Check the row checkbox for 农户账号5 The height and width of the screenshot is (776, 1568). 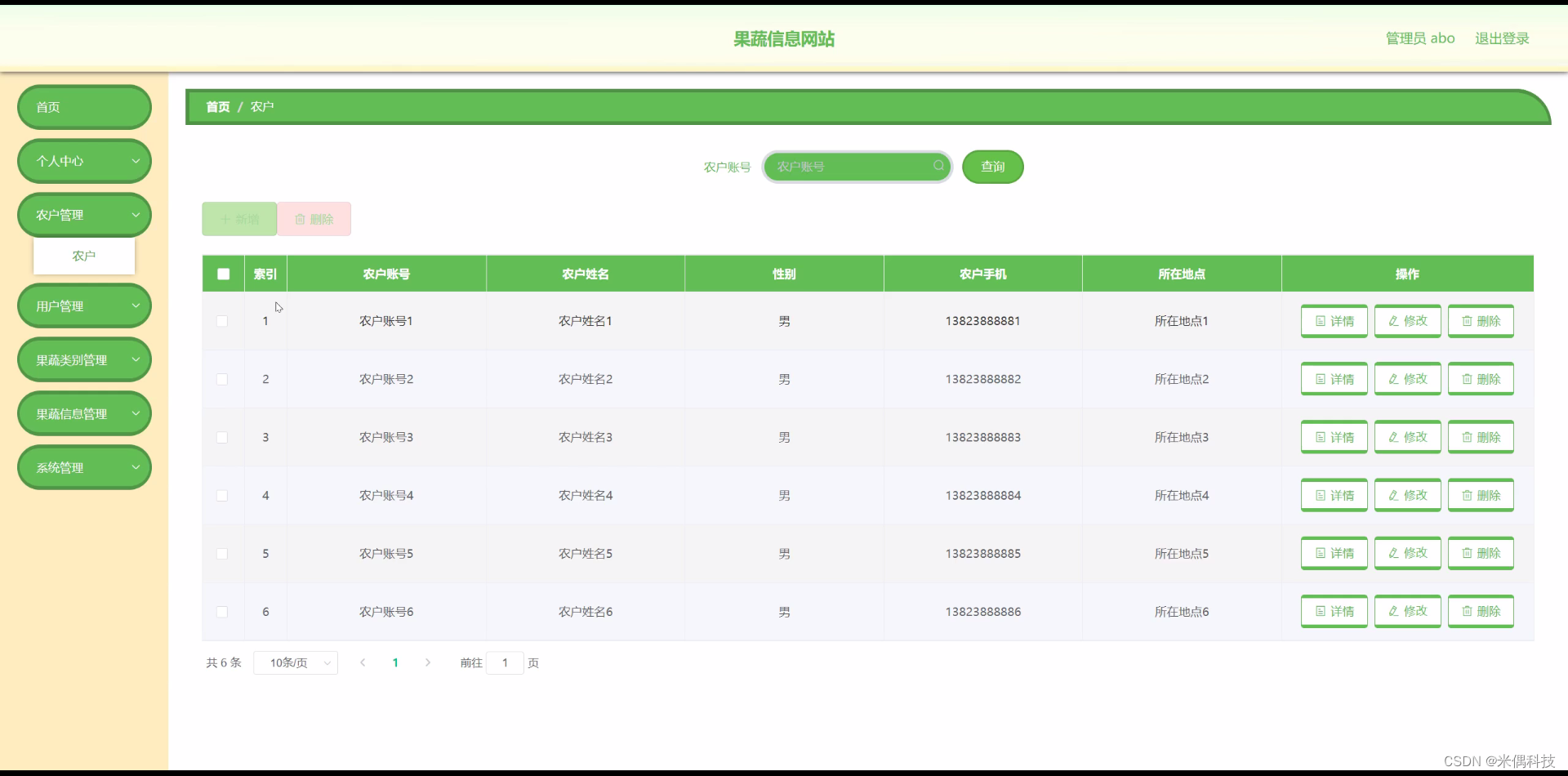tap(222, 554)
